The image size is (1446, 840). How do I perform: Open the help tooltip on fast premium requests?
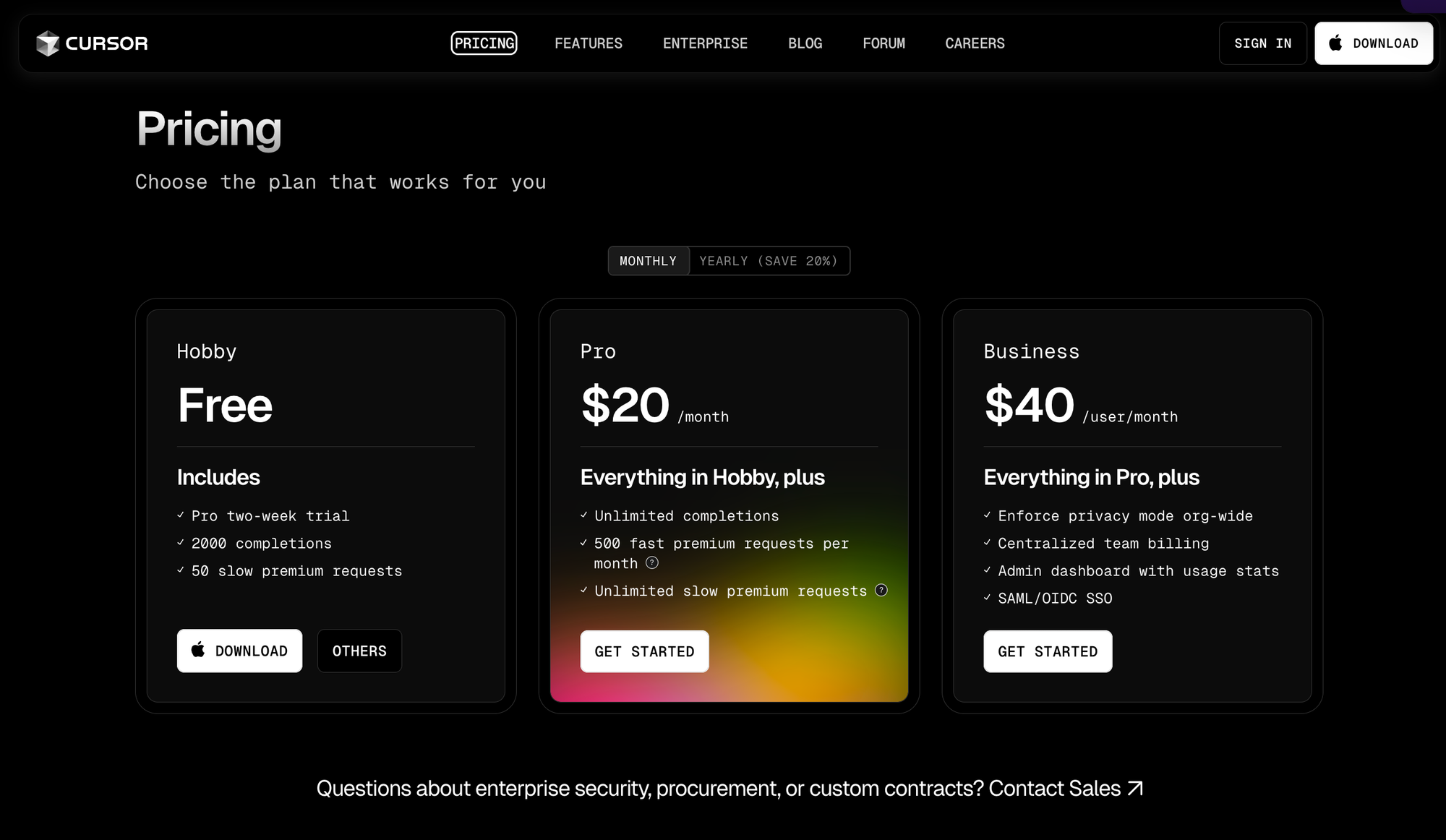pos(651,563)
